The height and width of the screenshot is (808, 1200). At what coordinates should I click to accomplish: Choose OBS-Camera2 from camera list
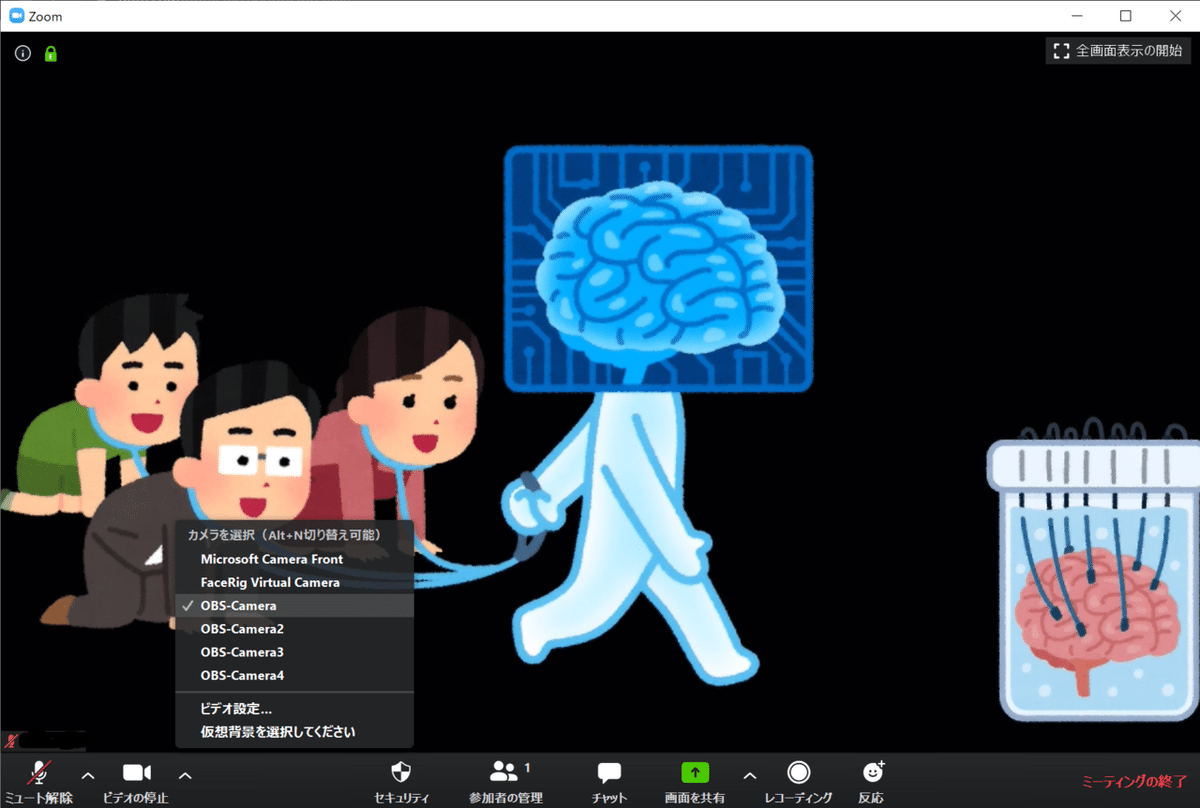coord(295,629)
